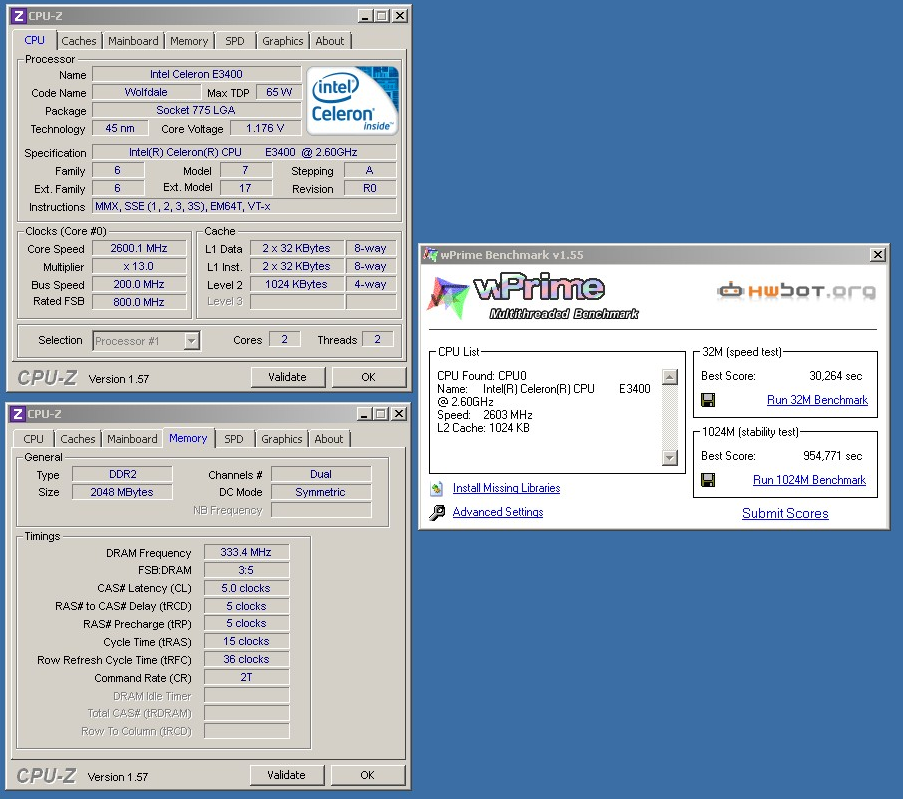Screen dimensions: 903x799
Task: Run the 32M Benchmark
Action: click(x=817, y=400)
